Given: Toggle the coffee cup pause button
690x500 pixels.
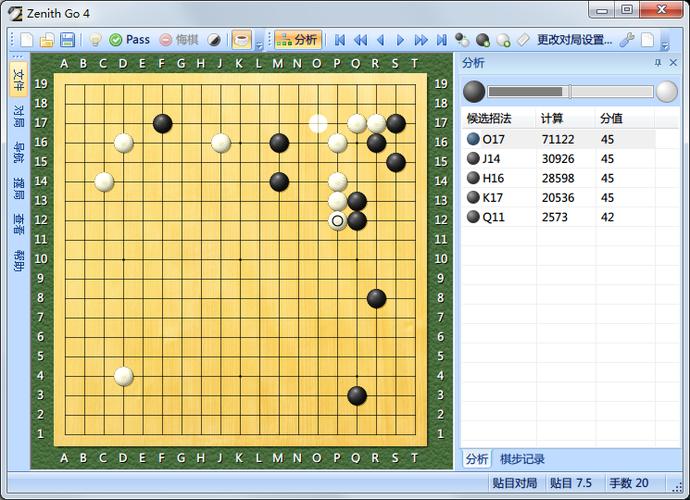Looking at the screenshot, I should [241, 40].
